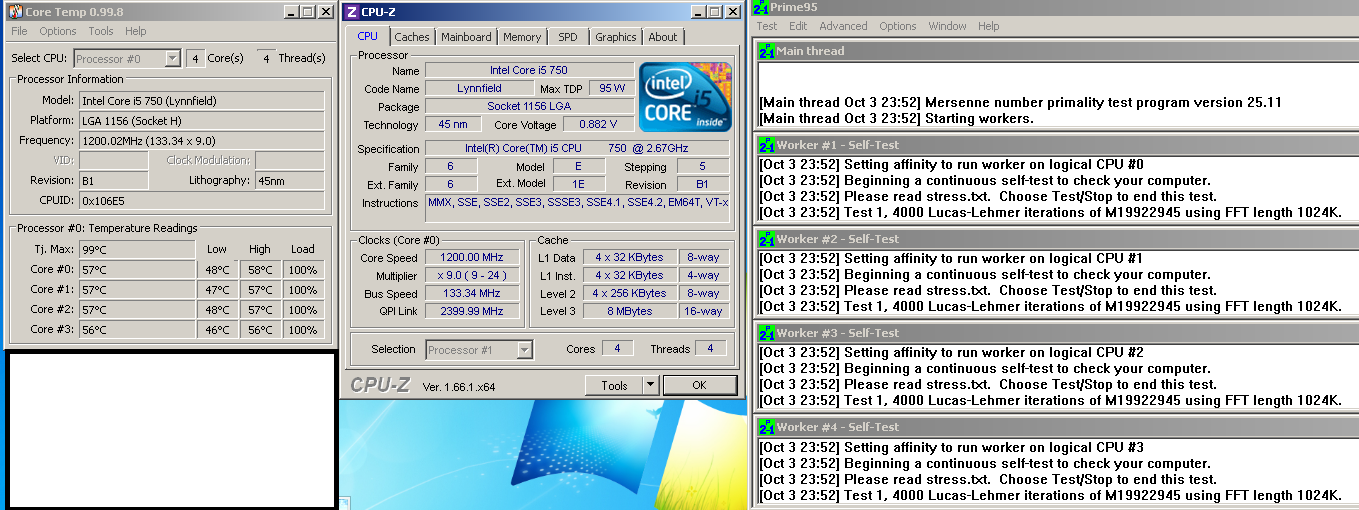This screenshot has width=1359, height=510.
Task: Click Core #0 temperature 57°C
Action: pyautogui.click(x=136, y=269)
